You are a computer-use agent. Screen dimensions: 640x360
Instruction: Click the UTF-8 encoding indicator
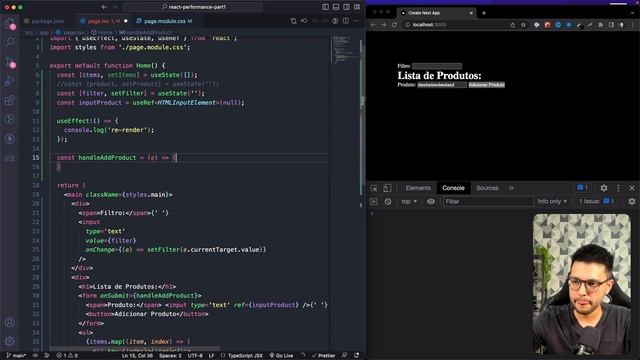pos(195,356)
